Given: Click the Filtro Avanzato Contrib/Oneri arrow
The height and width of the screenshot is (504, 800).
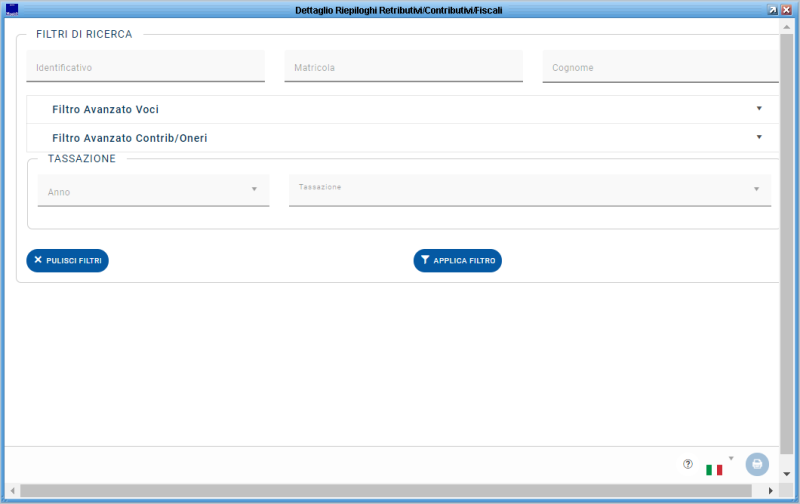Looking at the screenshot, I should 759,137.
